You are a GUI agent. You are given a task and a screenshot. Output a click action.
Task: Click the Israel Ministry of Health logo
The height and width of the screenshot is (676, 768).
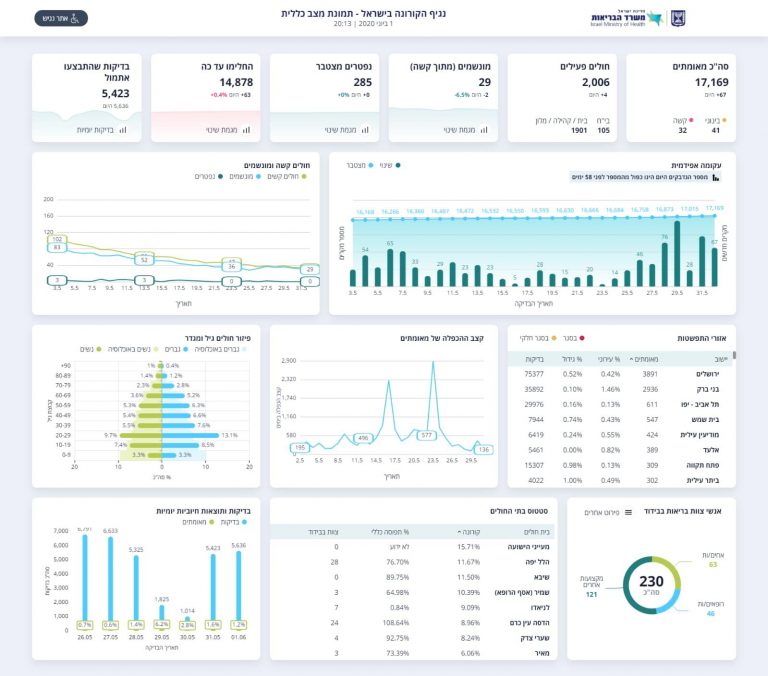tap(618, 18)
